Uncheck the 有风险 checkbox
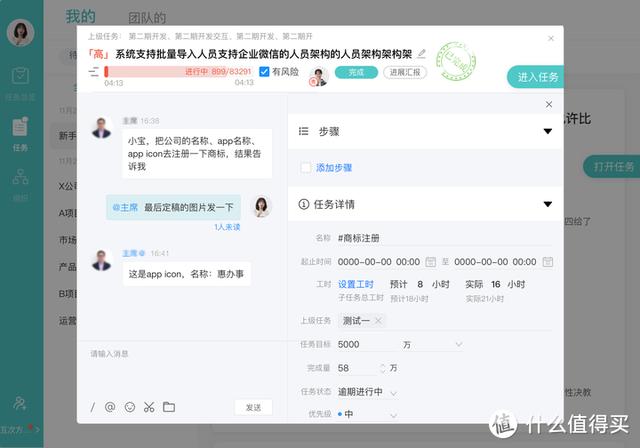Screen dimensions: 640x448 click(264, 72)
